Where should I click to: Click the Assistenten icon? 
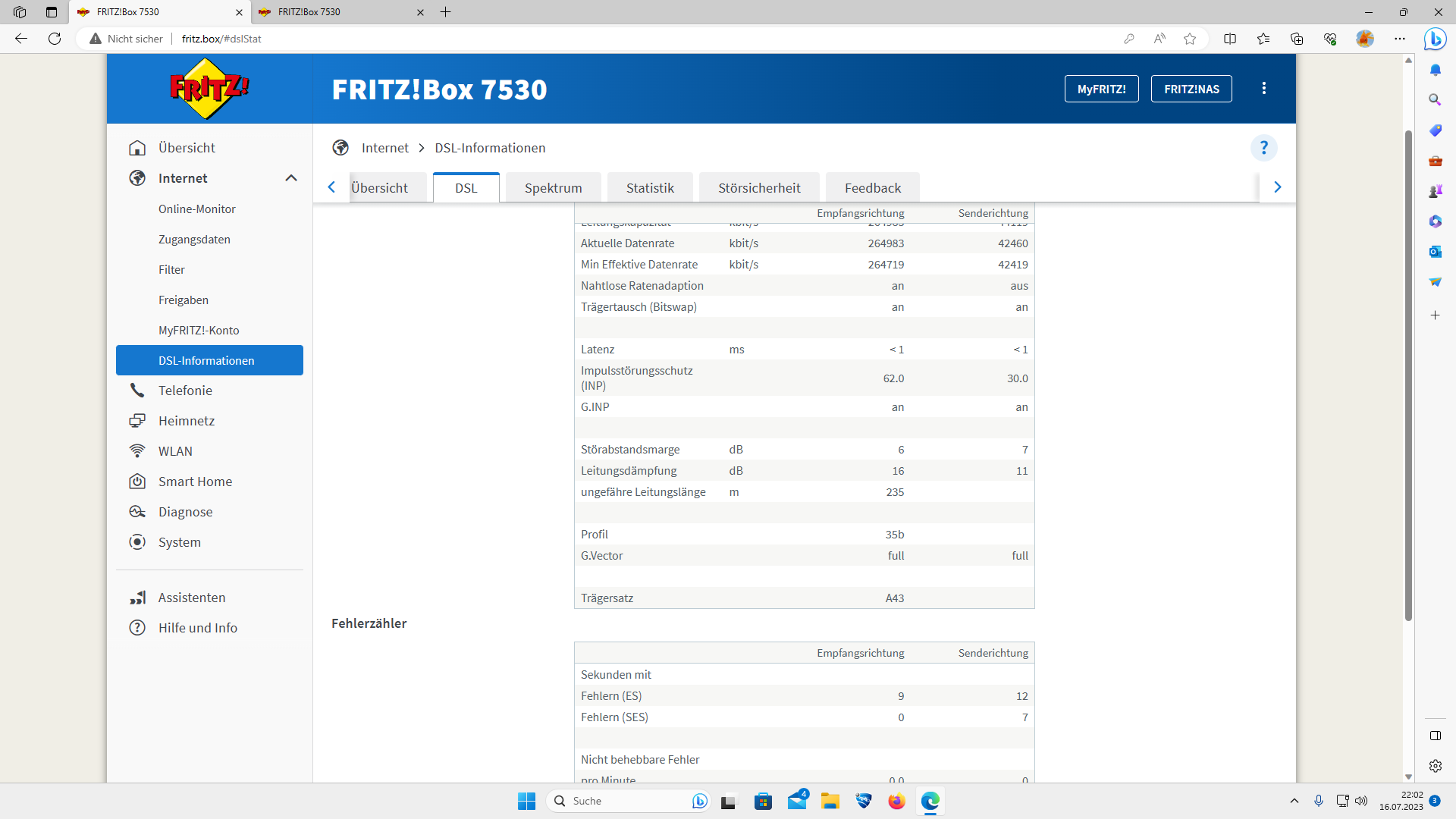tap(137, 597)
